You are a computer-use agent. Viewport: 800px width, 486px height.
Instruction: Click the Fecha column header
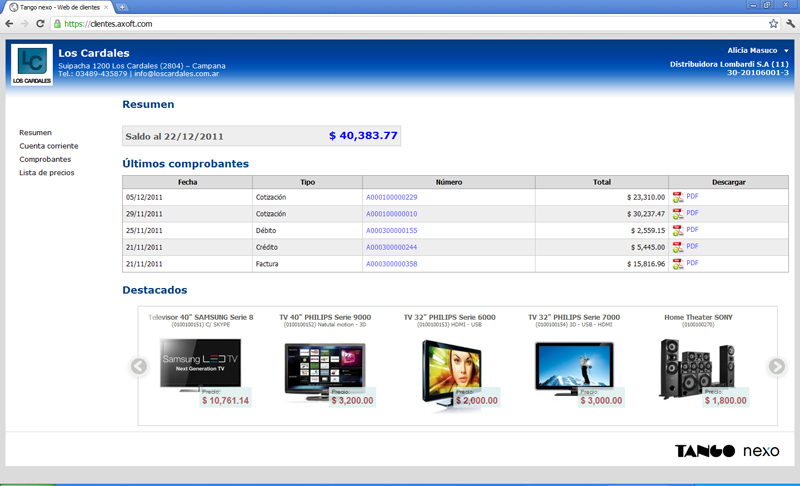(x=187, y=182)
